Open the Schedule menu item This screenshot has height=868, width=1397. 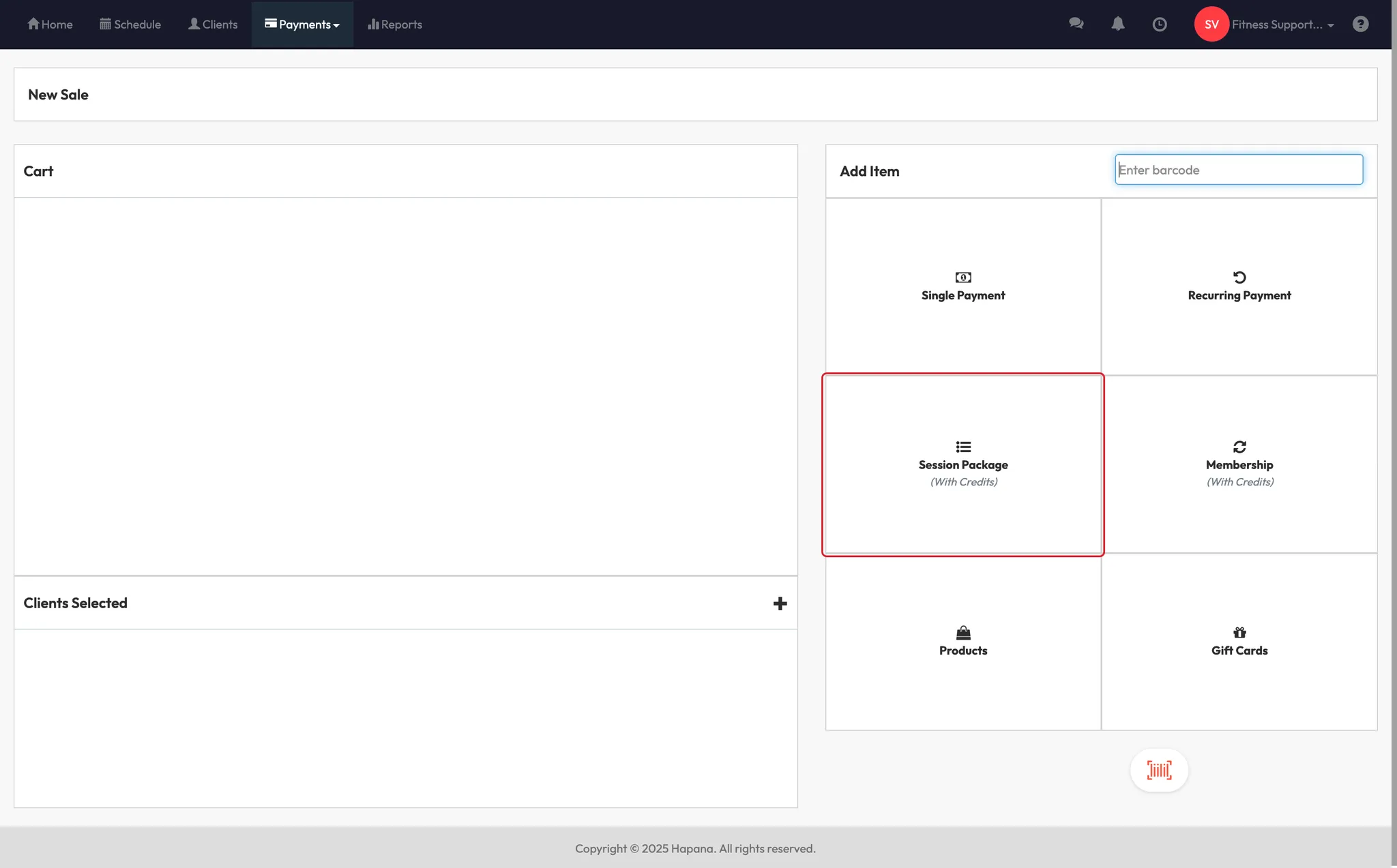click(130, 25)
